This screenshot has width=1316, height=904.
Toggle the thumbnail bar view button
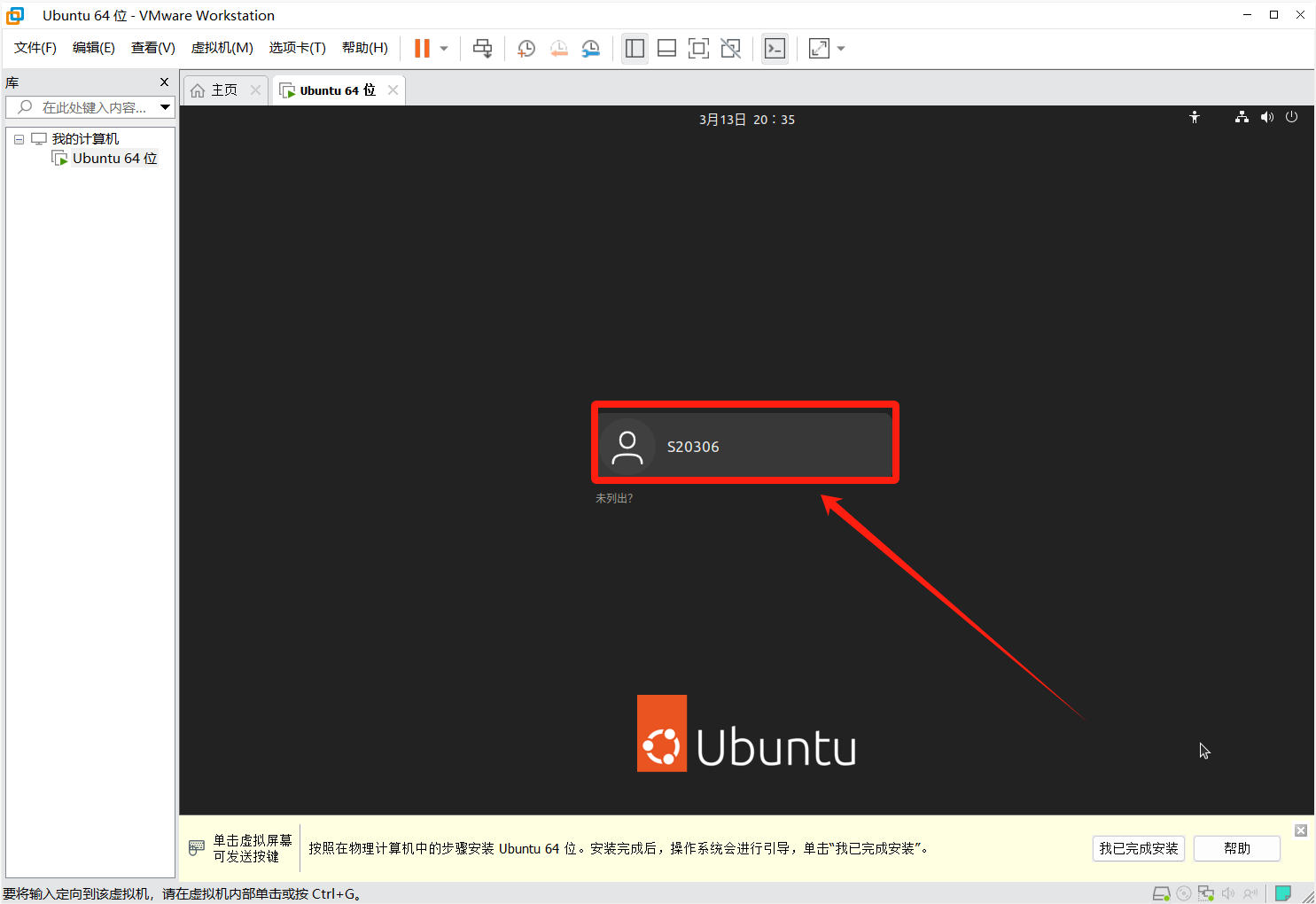pos(666,49)
